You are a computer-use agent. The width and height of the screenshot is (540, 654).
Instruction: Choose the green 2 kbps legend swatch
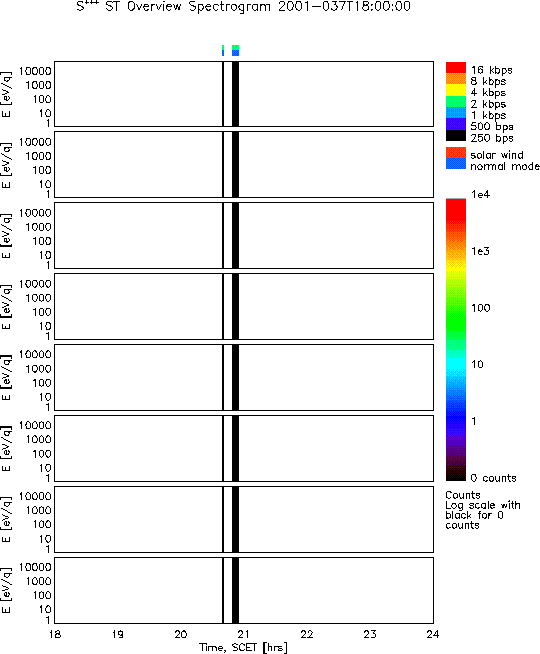tap(456, 101)
